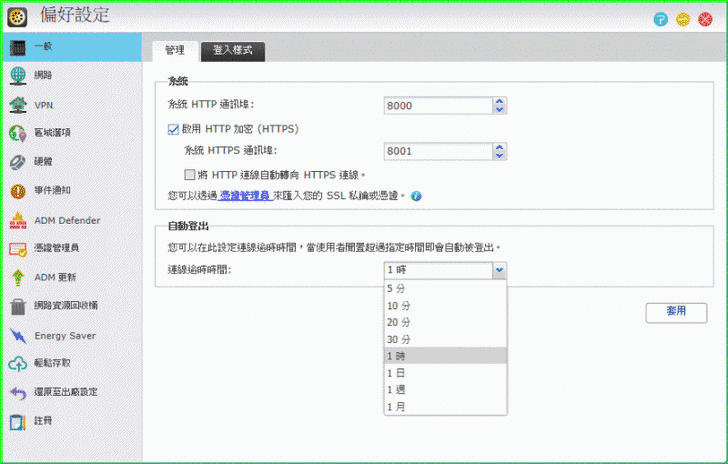Choose 20 分 timeout option
The height and width of the screenshot is (464, 728).
[x=445, y=322]
